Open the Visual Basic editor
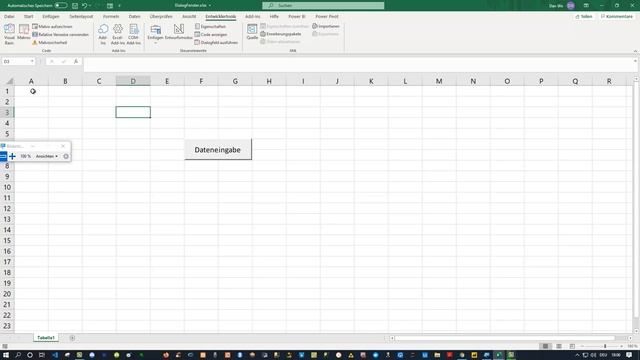Screen dimensions: 640x360 click(x=9, y=34)
